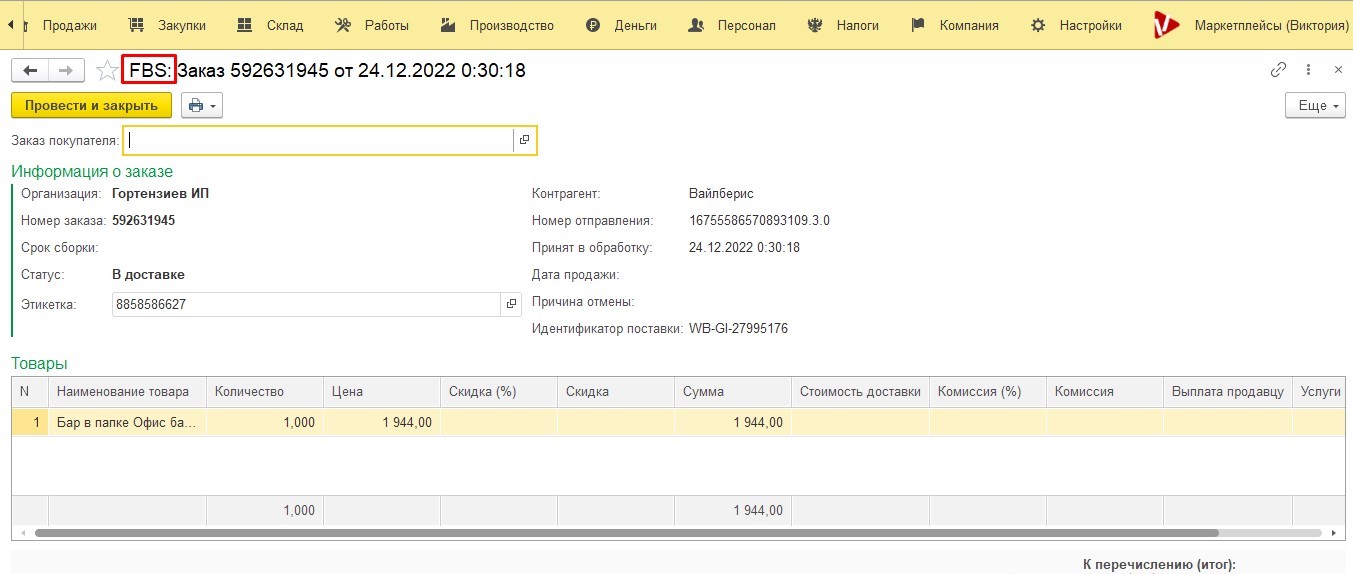
Task: Select Контрагент value Вайлберис
Action: click(721, 194)
